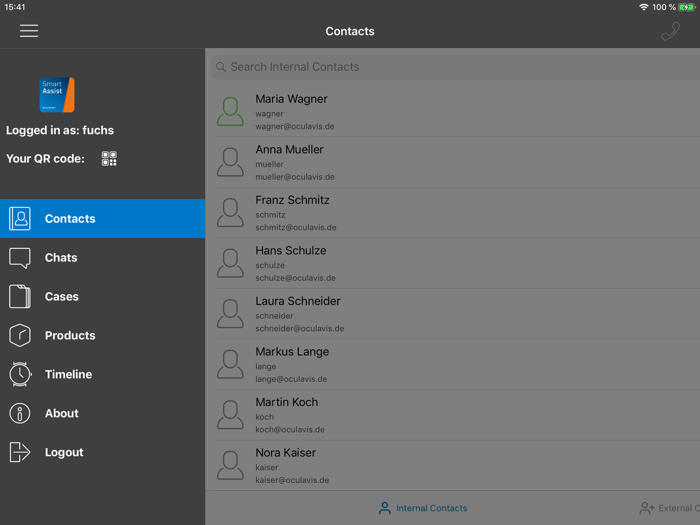
Task: Click the Smart Assist app logo
Action: click(57, 95)
